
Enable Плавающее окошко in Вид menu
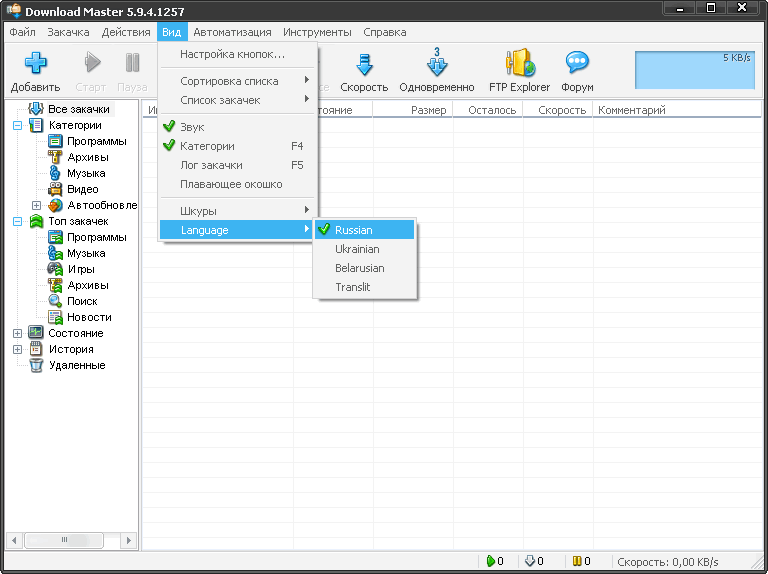pyautogui.click(x=238, y=185)
